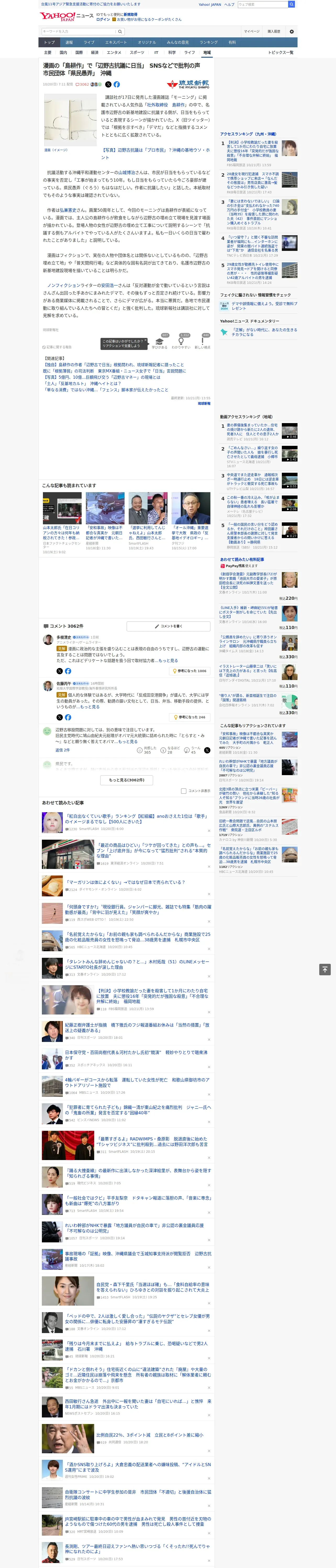Screen dimensions: 336x1568
Task: React with 新しい視点 exclamation icon
Action: [203, 342]
